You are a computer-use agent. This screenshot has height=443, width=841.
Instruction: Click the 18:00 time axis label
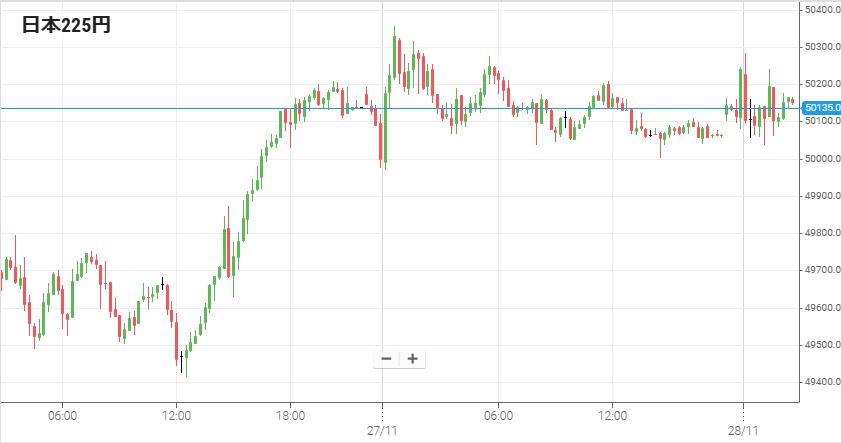pos(290,415)
